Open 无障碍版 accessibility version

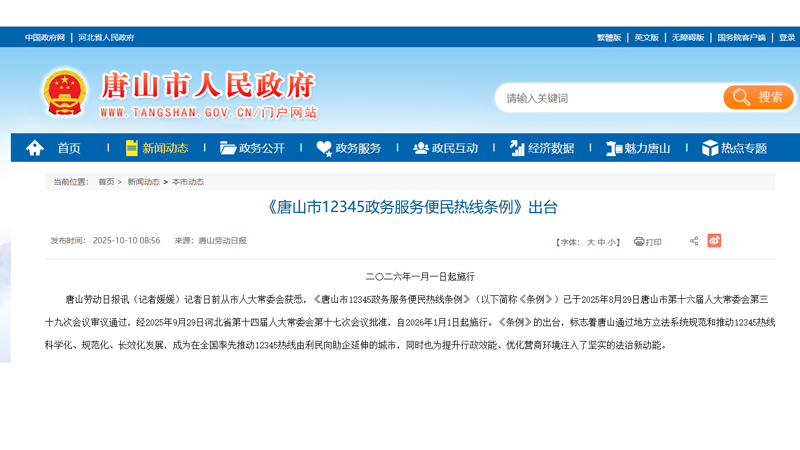(x=688, y=37)
